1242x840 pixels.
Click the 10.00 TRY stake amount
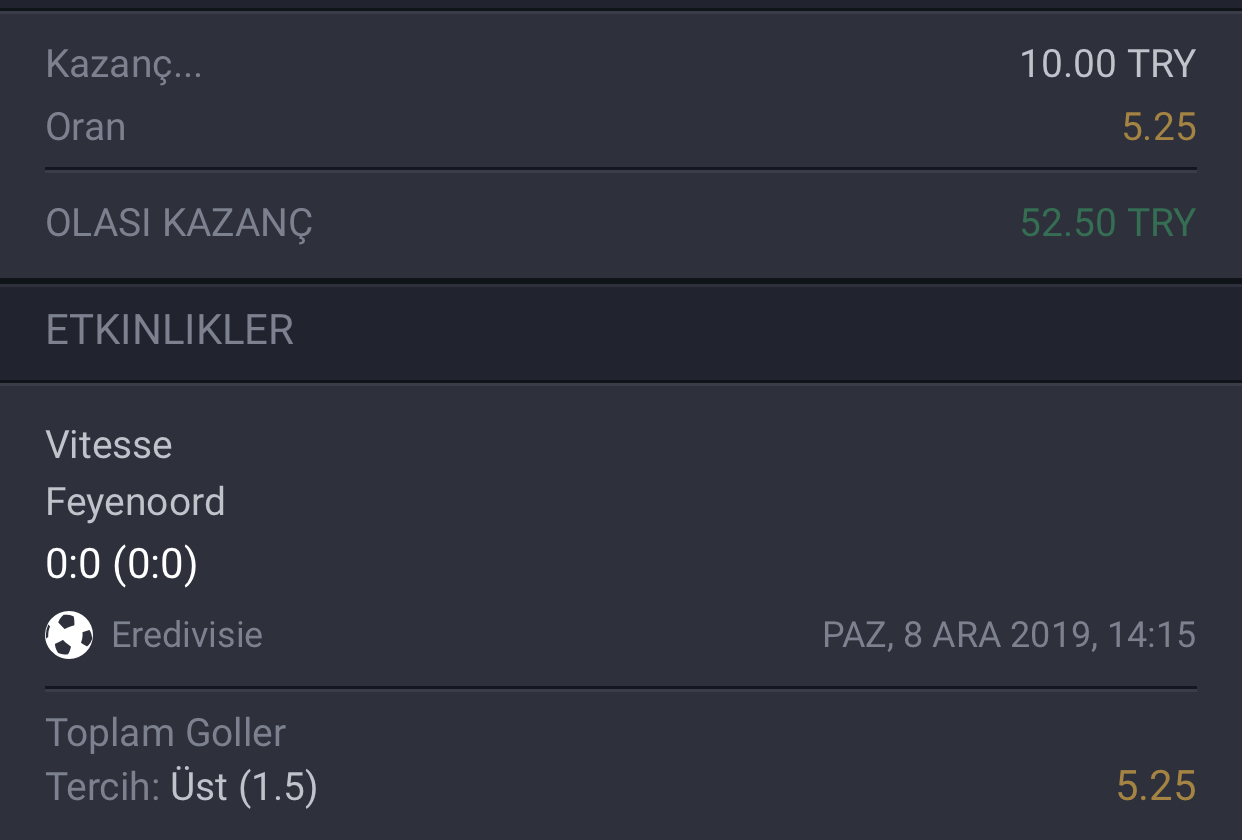1108,64
